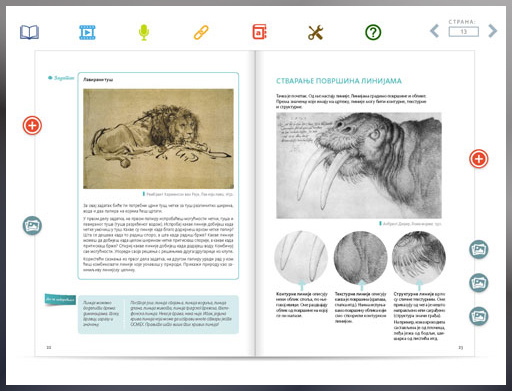Screen dimensions: 512x391
Task: Go to previous page with left arrow
Action: (x=434, y=31)
